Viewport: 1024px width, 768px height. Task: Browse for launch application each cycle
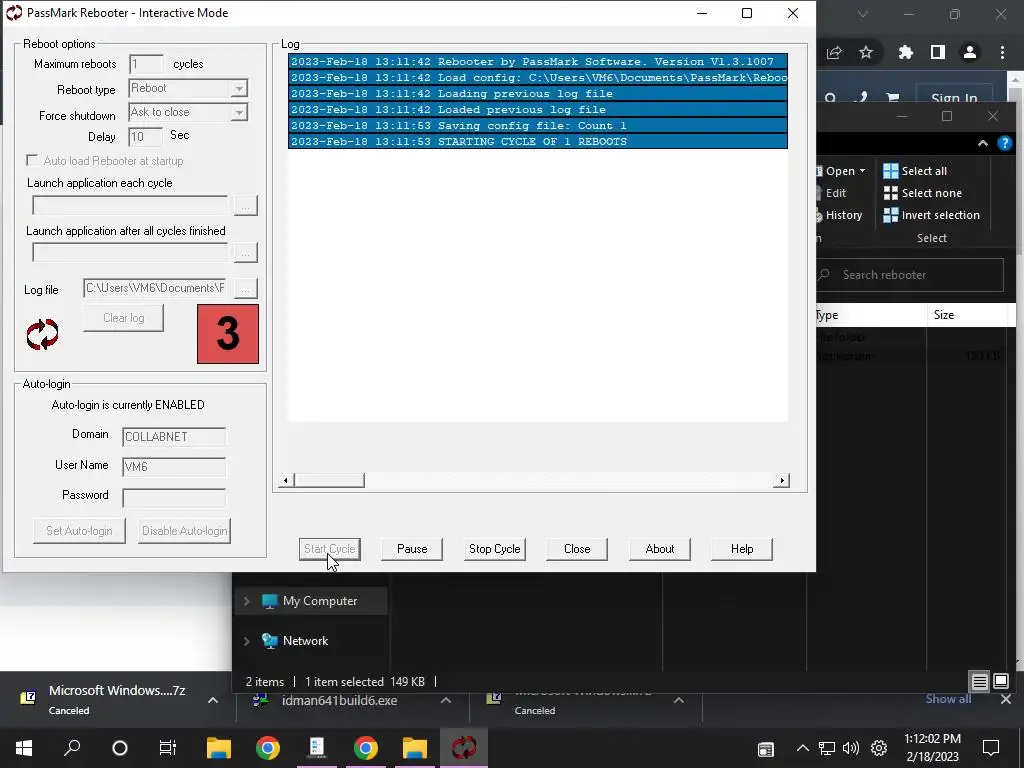point(246,205)
